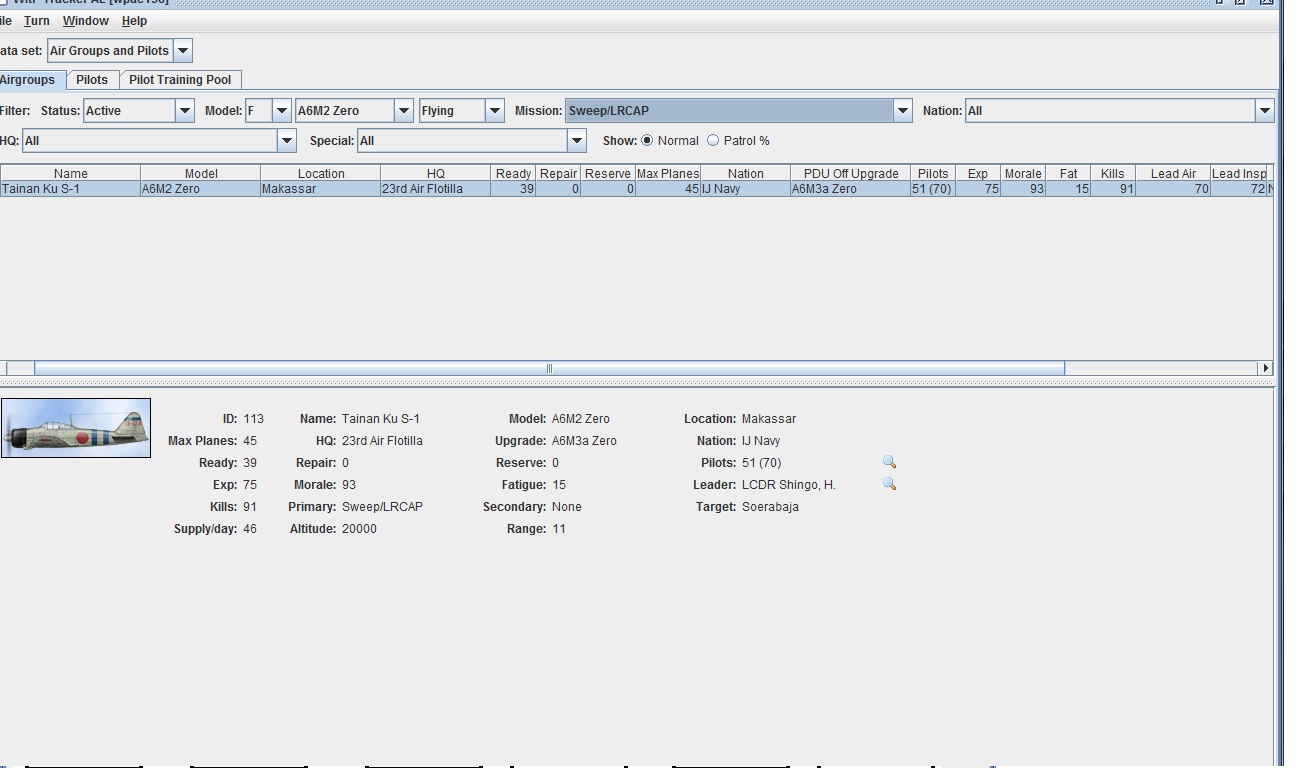Sort table by Max Planes column header
The width and height of the screenshot is (1302, 772).
tap(668, 173)
